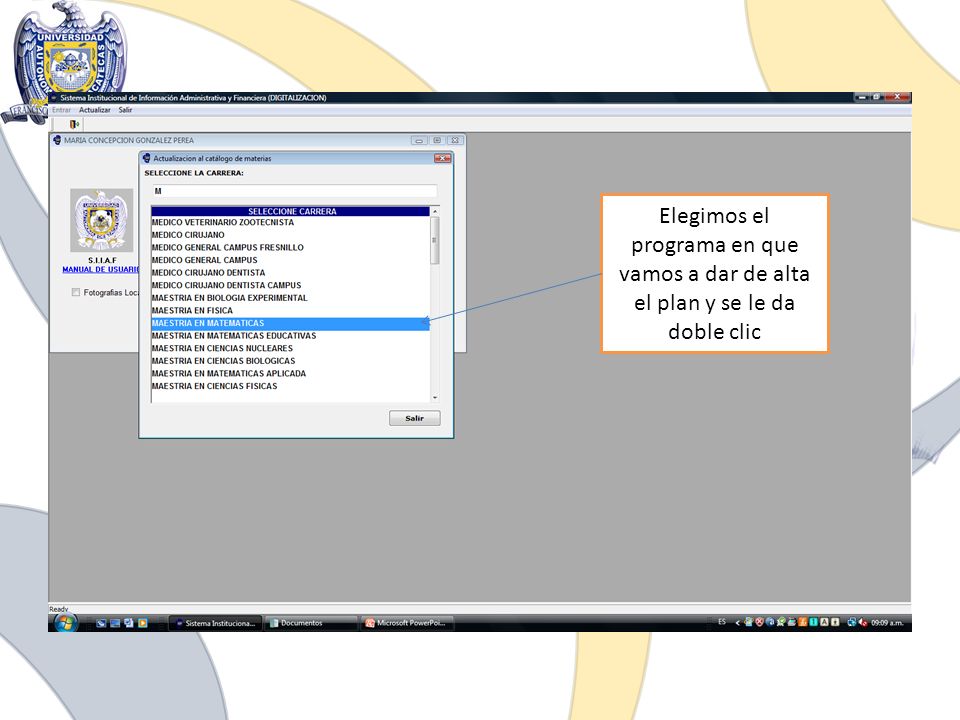Screen dimensions: 960x720
Task: Select MAESTRIA EN CIENCIAS FISICAS
Action: coord(291,386)
